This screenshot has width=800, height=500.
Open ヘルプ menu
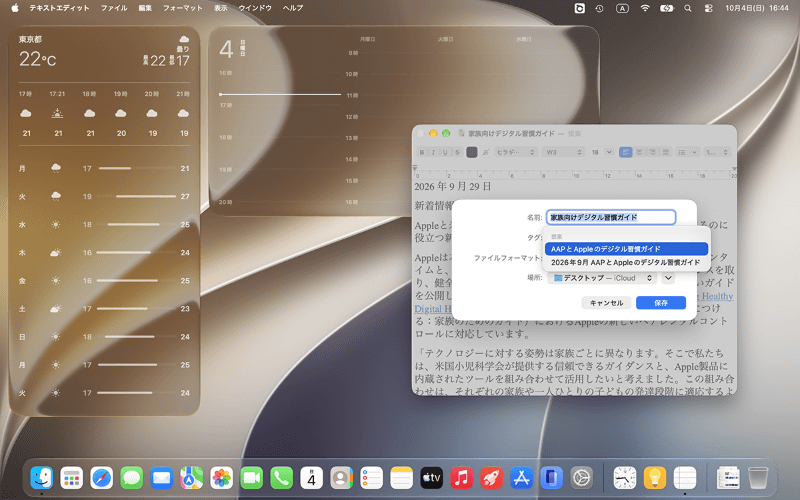tap(293, 8)
